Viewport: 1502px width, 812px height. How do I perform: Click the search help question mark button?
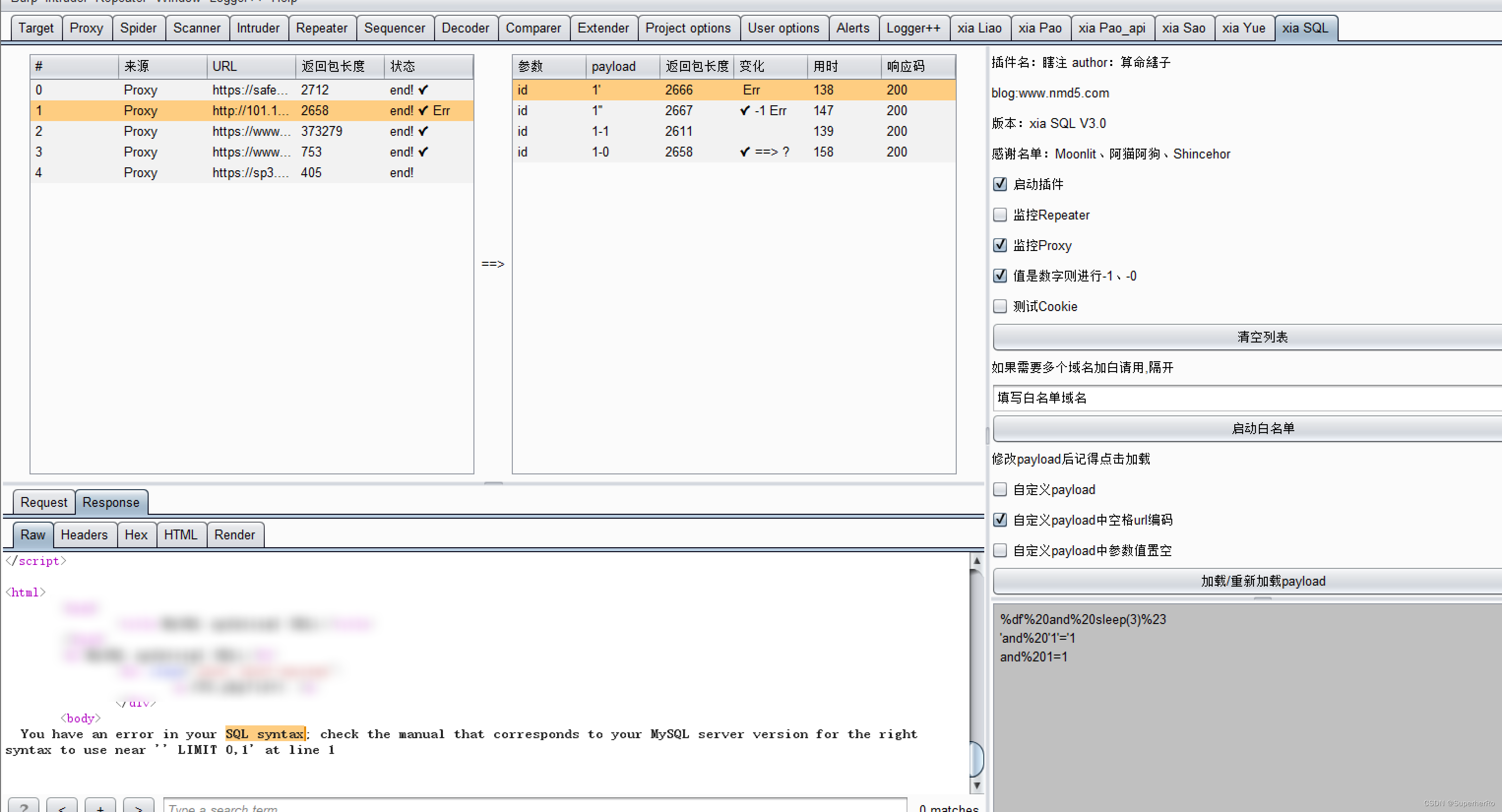(x=23, y=807)
